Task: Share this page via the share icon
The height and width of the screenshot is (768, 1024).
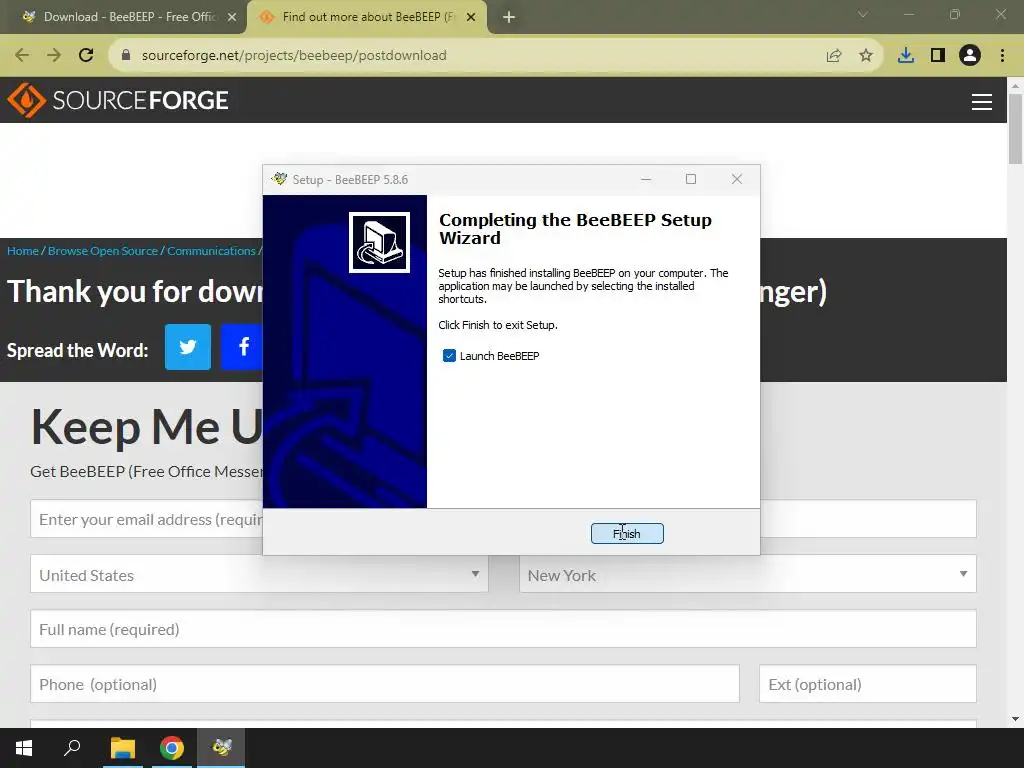Action: tap(834, 56)
